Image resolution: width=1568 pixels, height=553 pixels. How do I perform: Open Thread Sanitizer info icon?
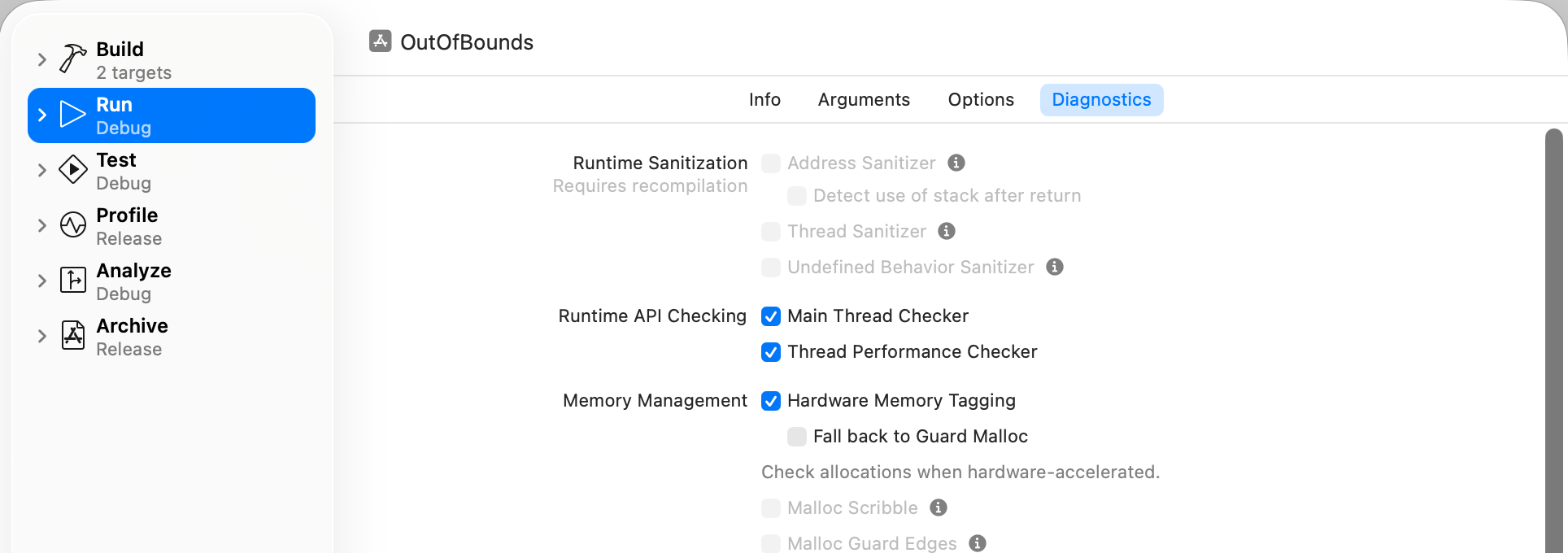(947, 231)
